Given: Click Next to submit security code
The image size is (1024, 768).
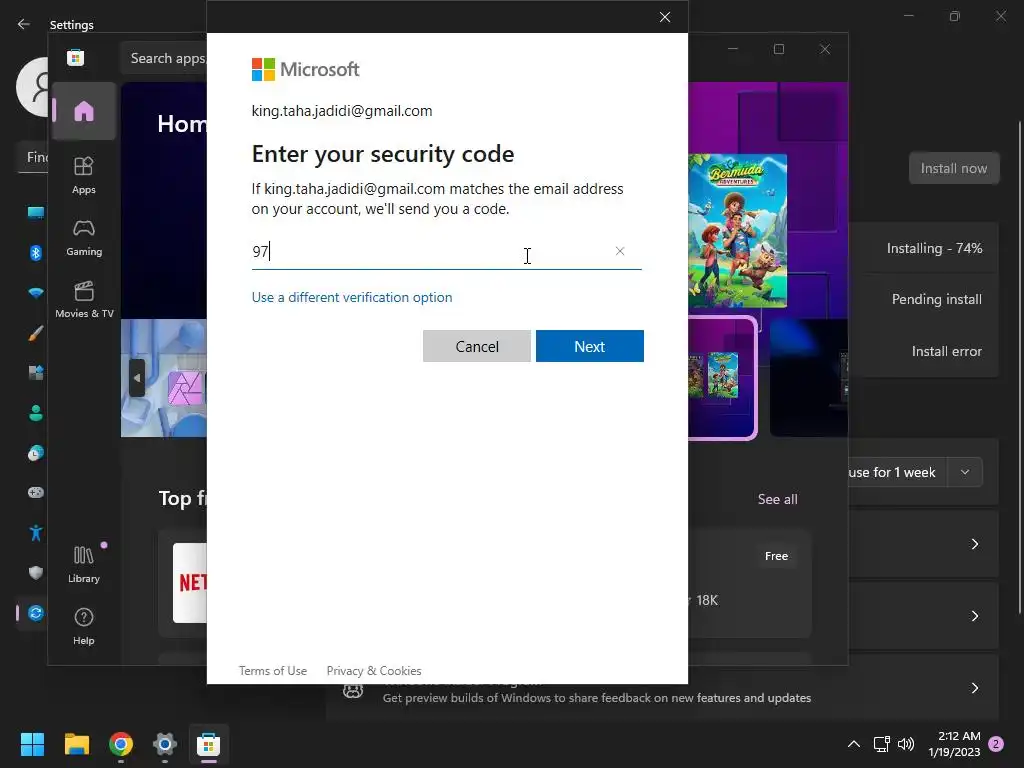Looking at the screenshot, I should pos(590,346).
